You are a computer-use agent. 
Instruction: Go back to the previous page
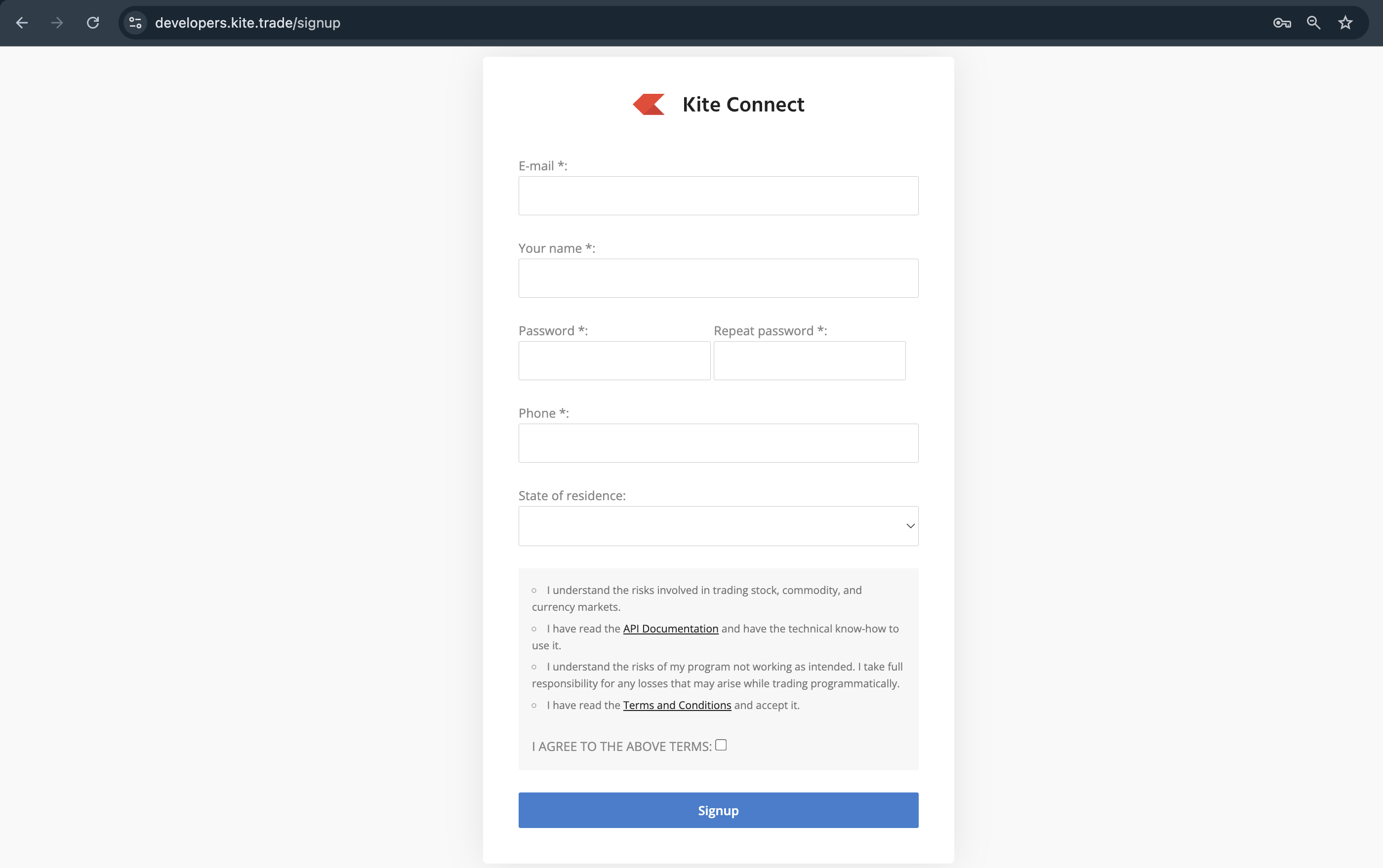[x=22, y=23]
